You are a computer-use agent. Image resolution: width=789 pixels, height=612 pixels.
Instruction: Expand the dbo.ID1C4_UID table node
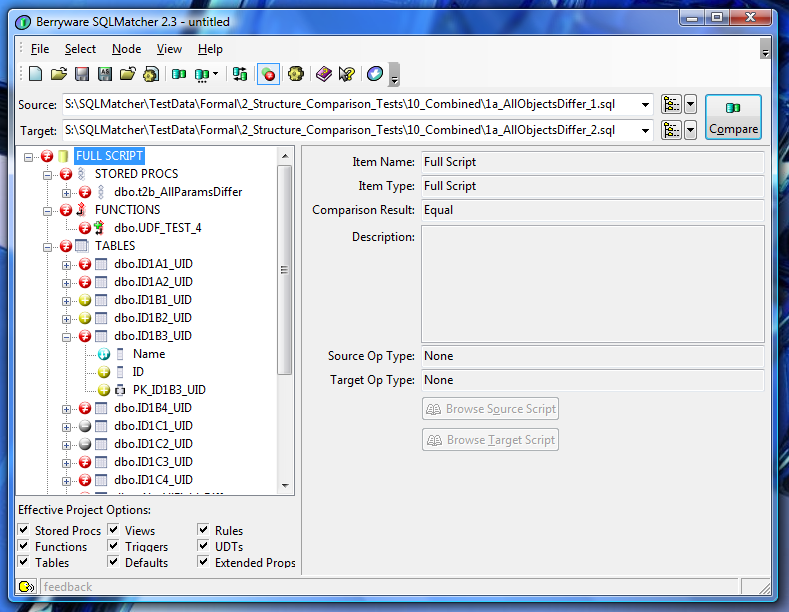(66, 481)
